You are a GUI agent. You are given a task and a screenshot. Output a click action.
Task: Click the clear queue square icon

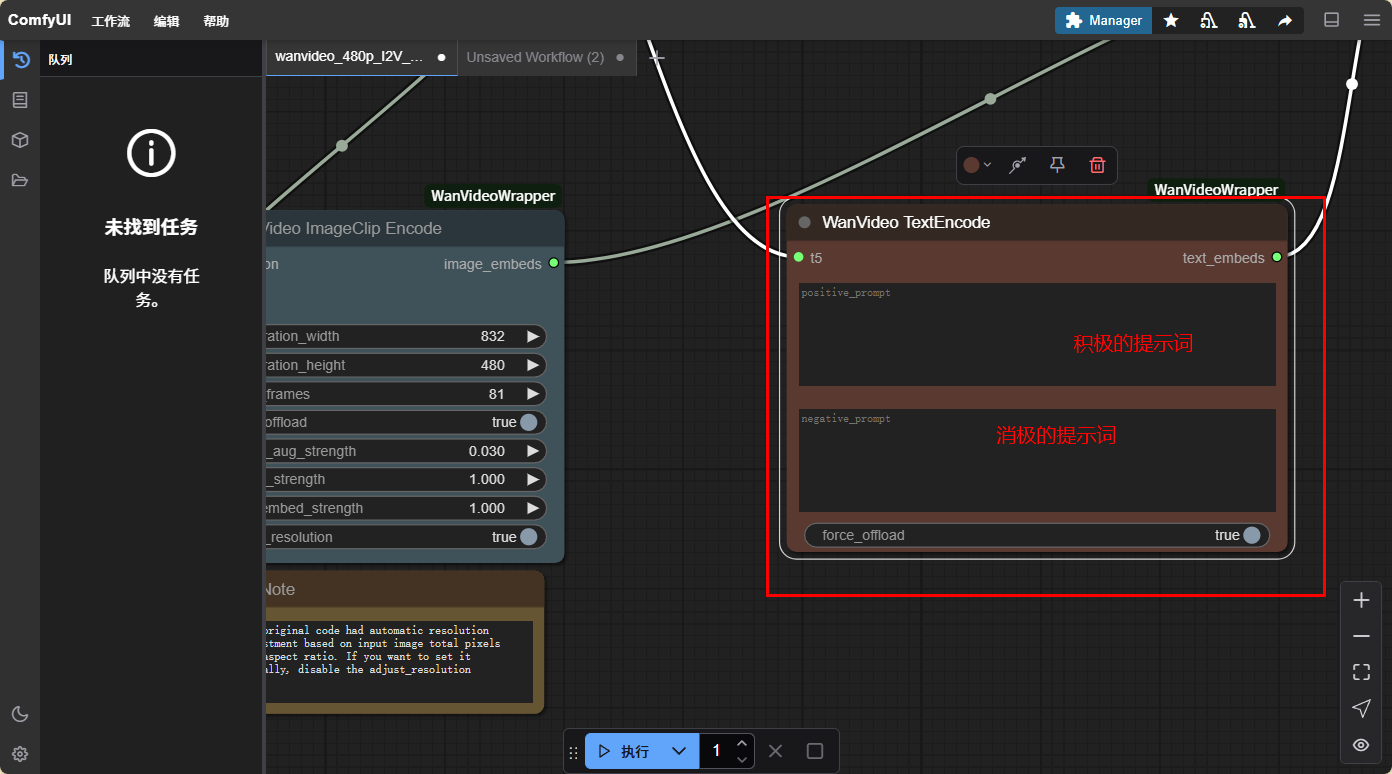click(815, 751)
